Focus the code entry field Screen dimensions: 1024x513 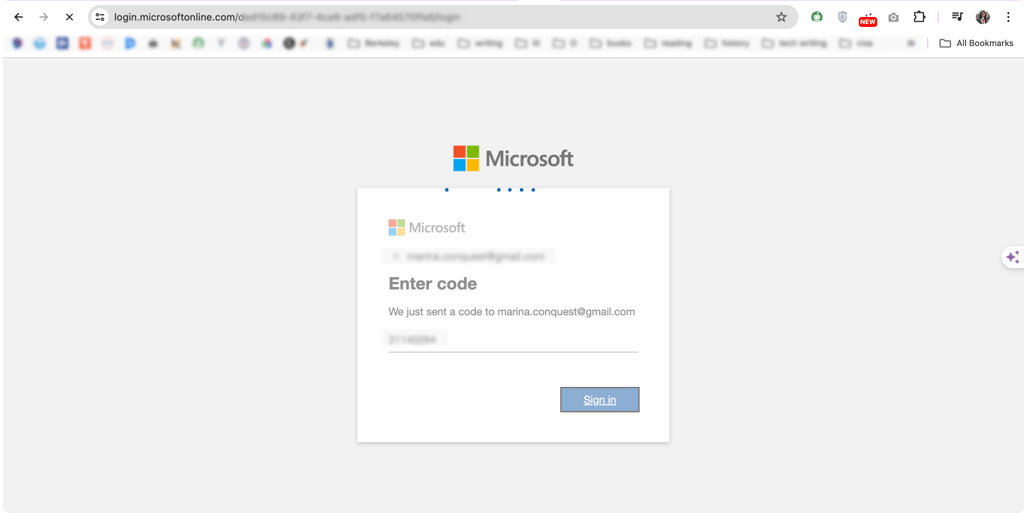pos(513,339)
